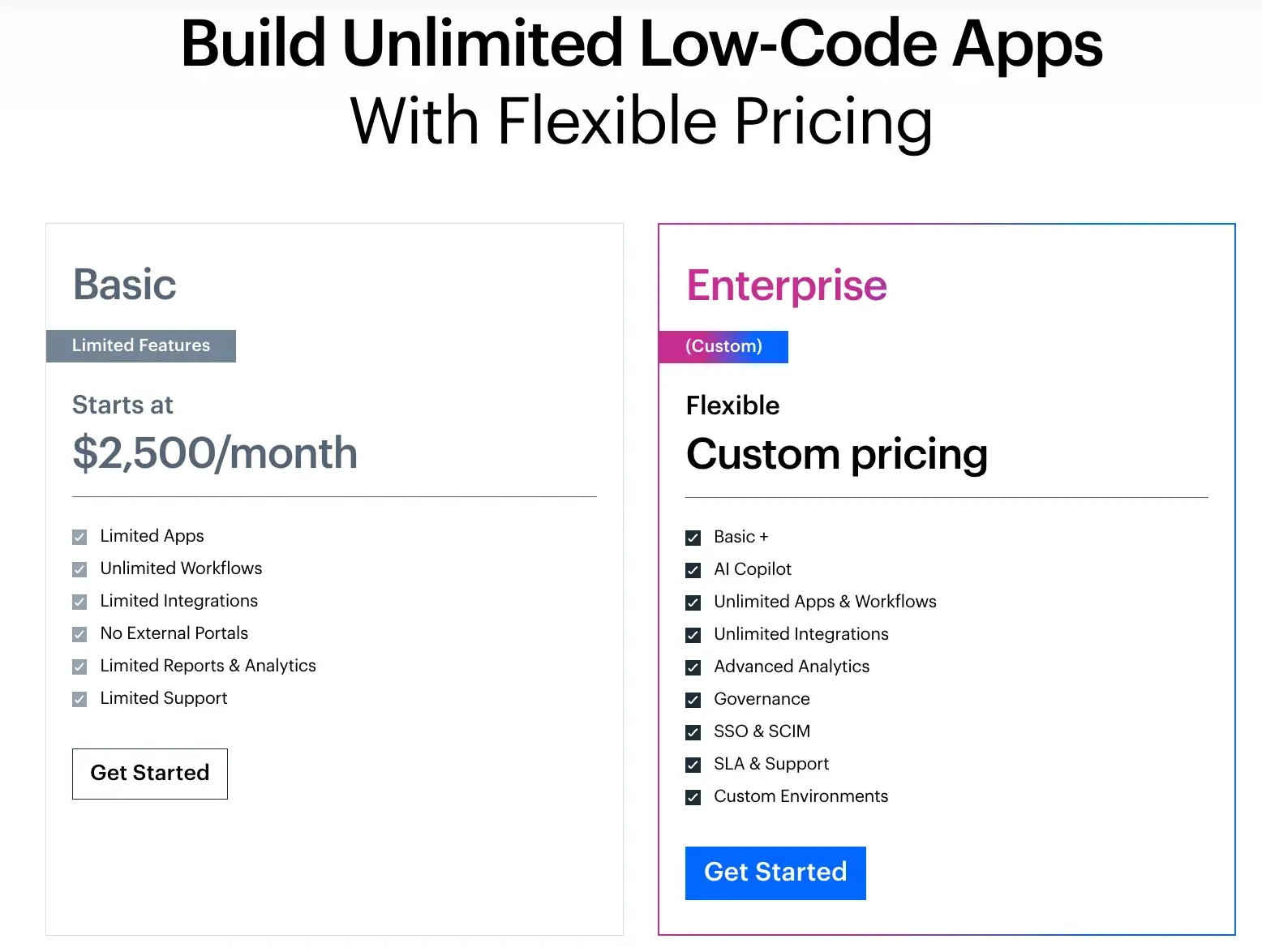
Task: Check the SSO & SCIM box
Action: click(x=693, y=732)
